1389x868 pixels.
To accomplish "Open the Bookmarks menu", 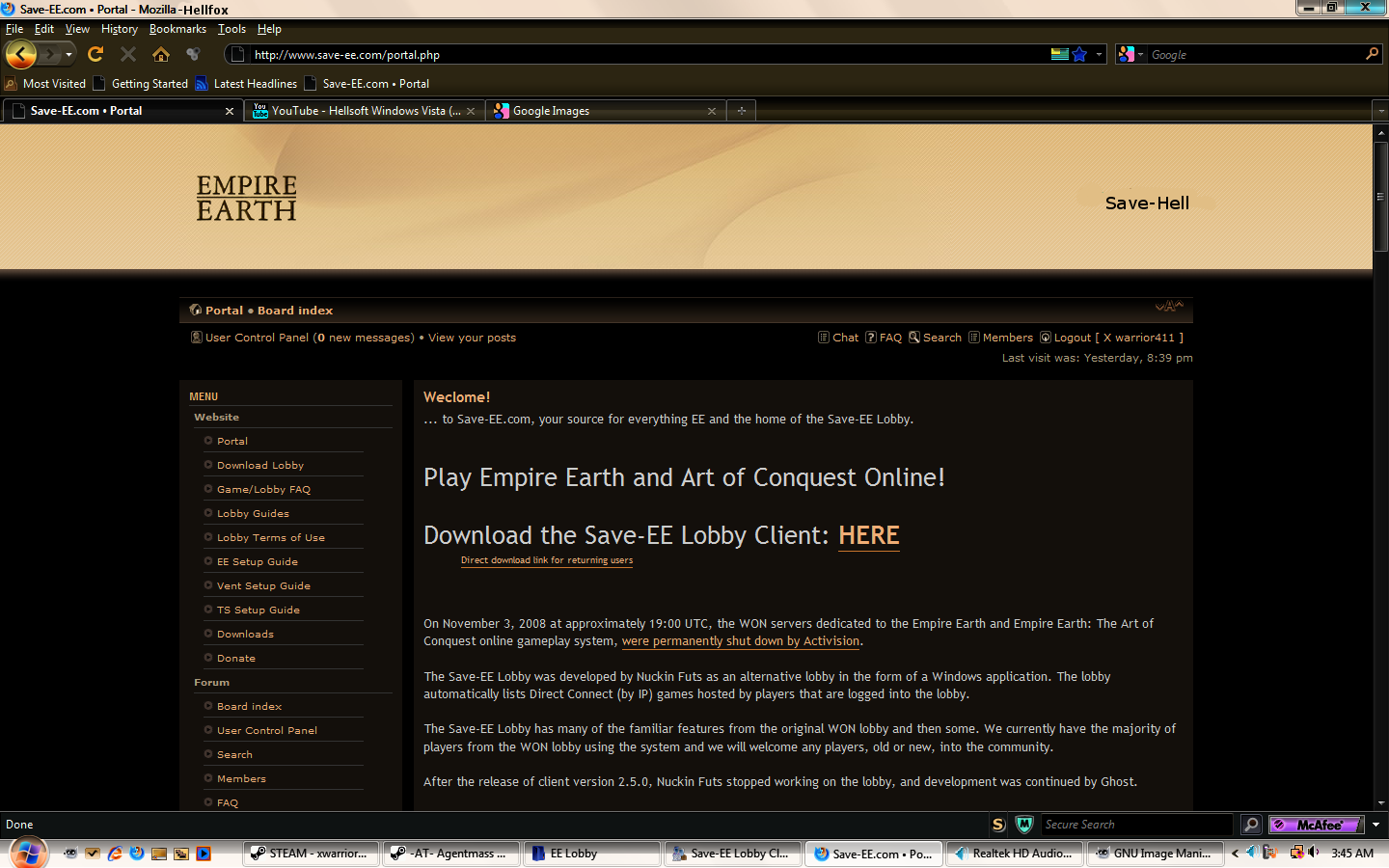I will click(x=177, y=29).
